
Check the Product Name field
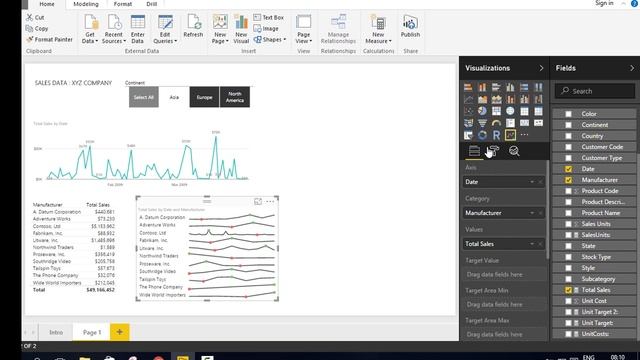pos(568,213)
